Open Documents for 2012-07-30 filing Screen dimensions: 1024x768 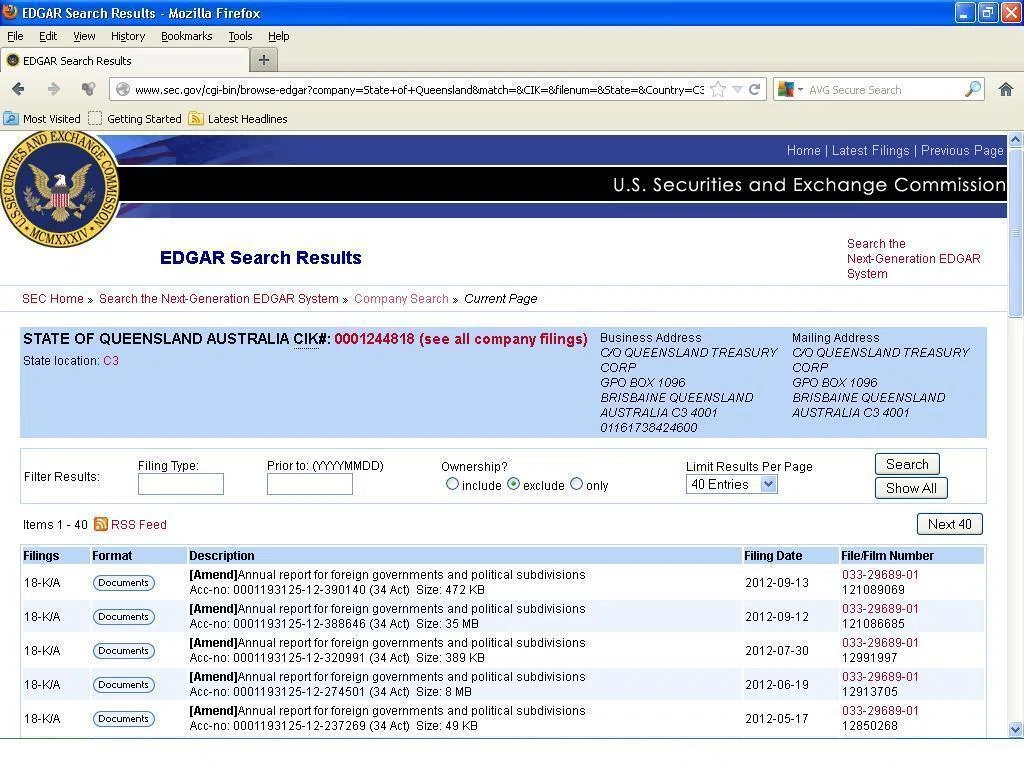click(x=123, y=650)
